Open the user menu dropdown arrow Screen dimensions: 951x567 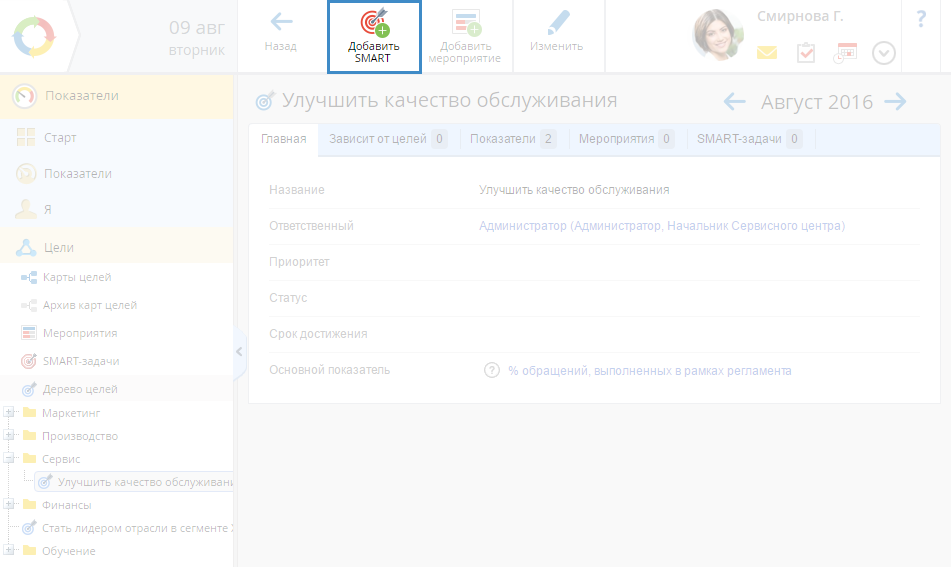(884, 53)
